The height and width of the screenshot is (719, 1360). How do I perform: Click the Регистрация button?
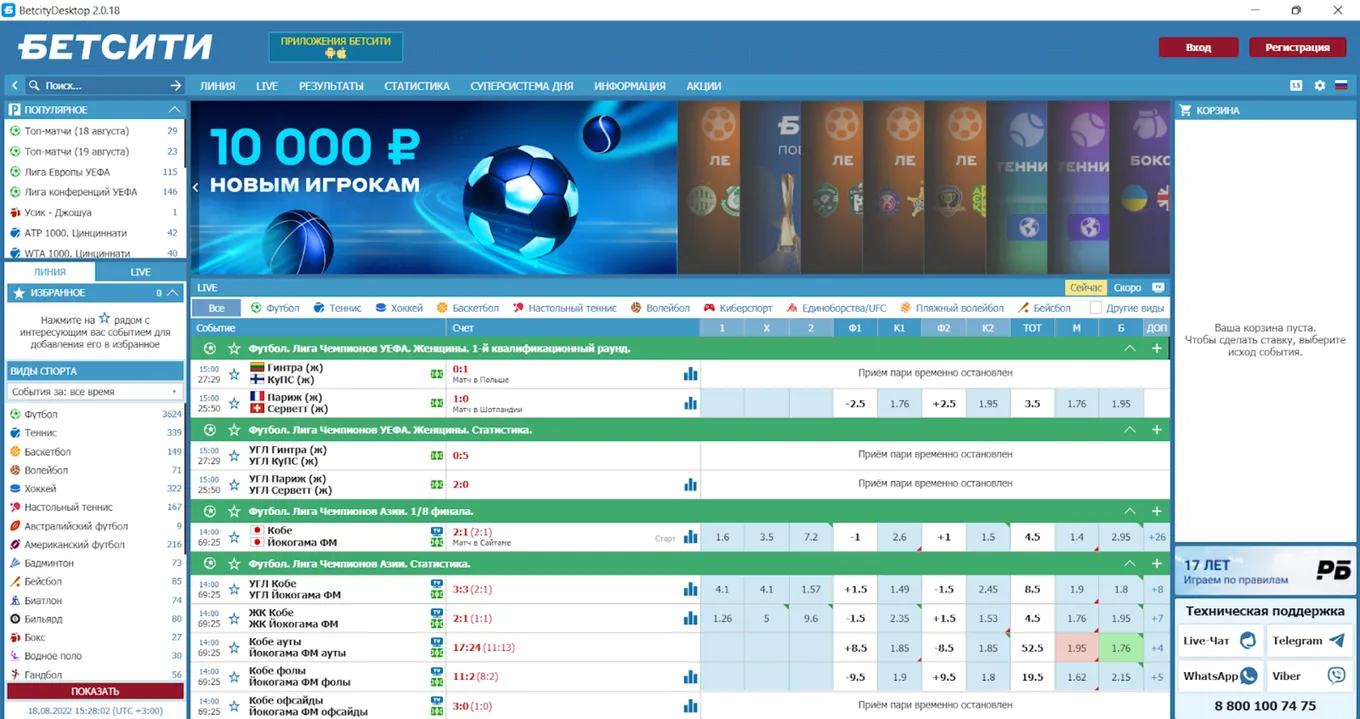click(1298, 47)
